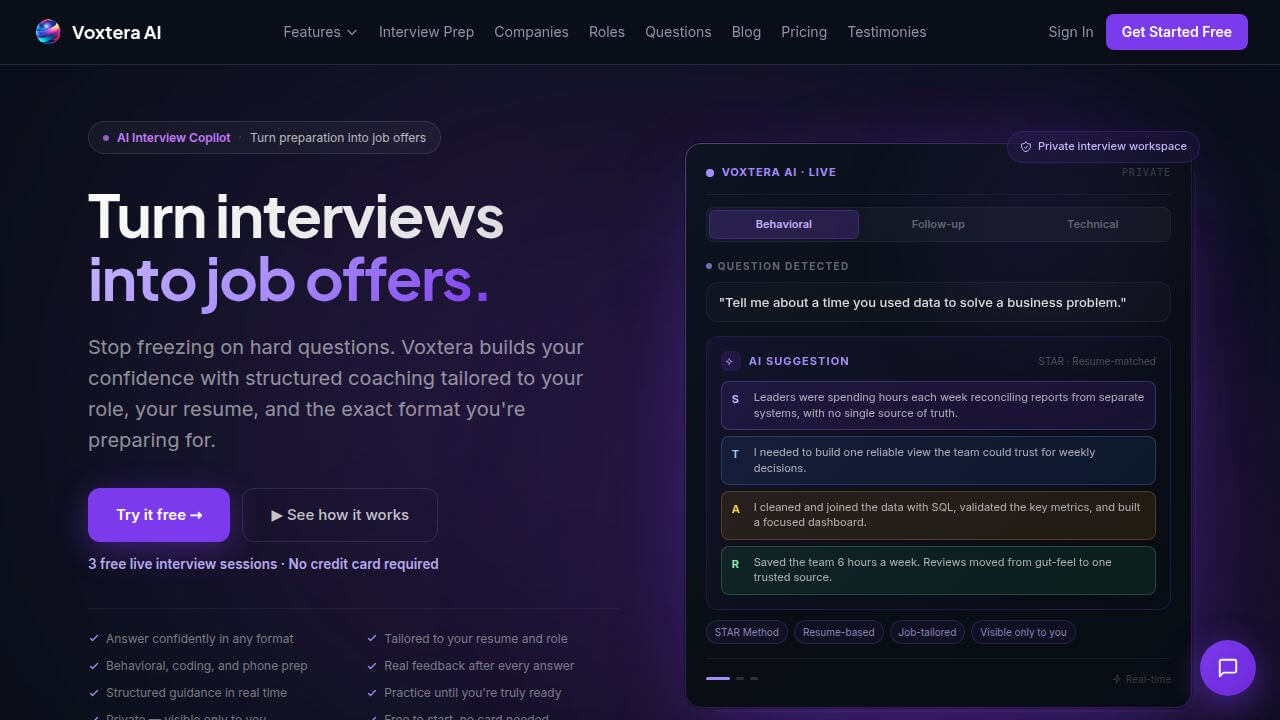Open the chat widget bubble icon

pos(1228,668)
